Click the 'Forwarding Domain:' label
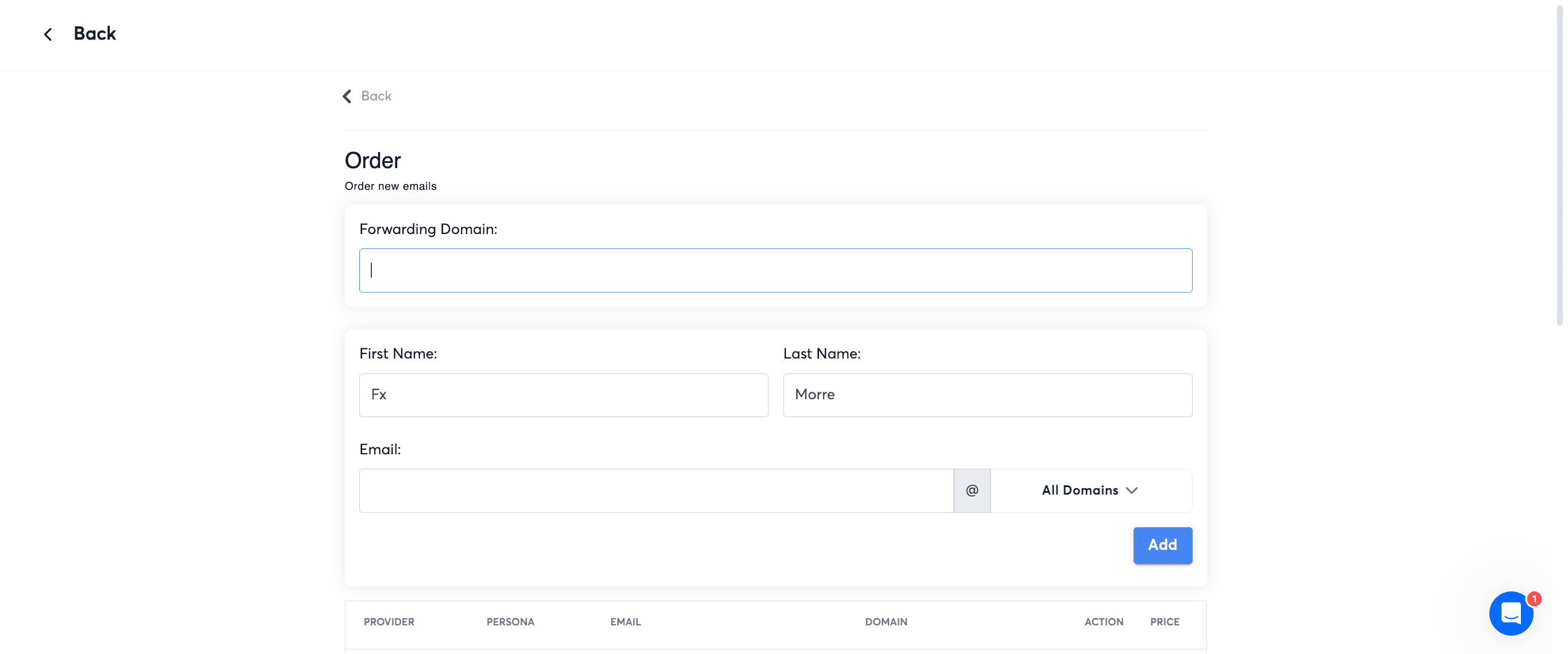 click(x=428, y=229)
